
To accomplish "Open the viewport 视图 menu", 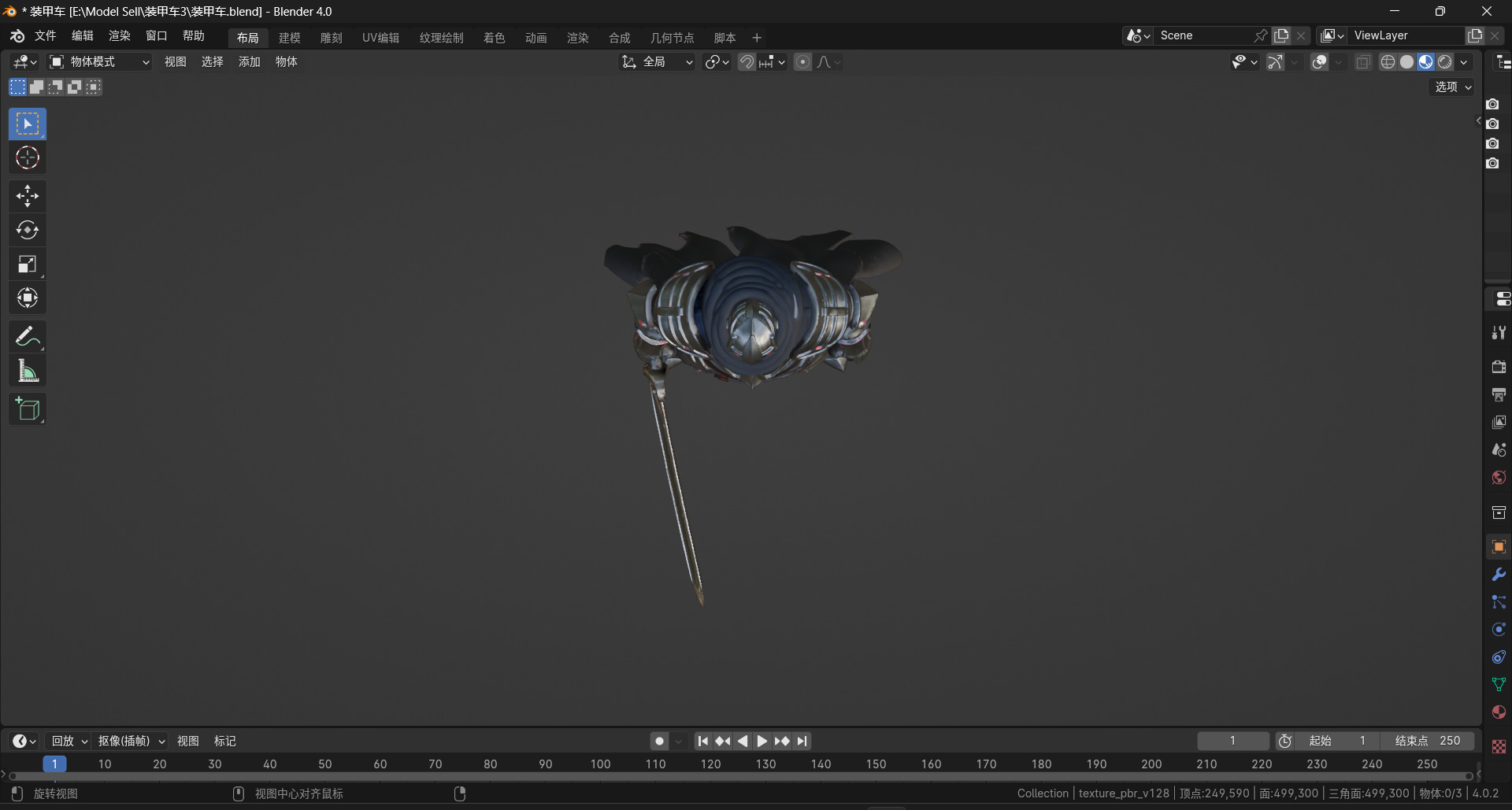I will tap(176, 62).
